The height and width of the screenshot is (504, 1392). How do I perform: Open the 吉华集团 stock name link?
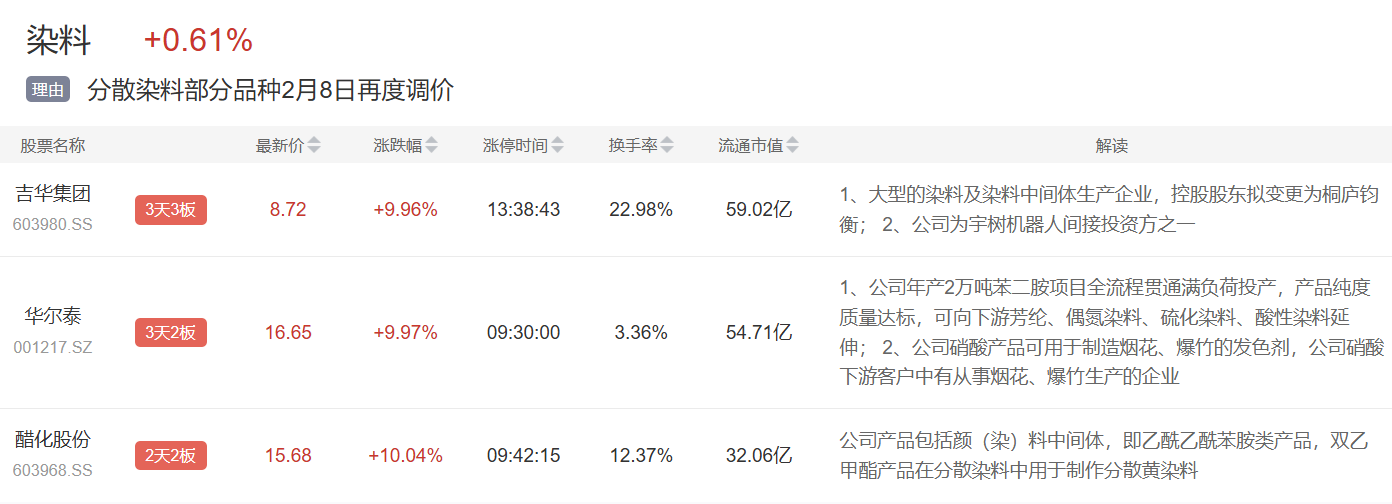pos(53,194)
